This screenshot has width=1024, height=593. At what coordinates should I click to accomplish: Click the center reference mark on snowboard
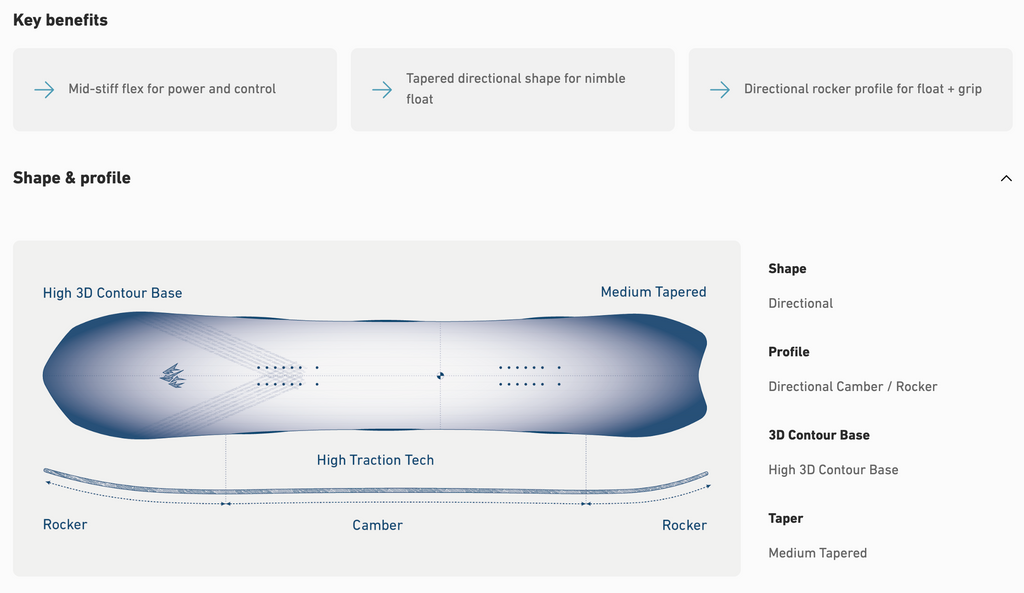pos(440,376)
